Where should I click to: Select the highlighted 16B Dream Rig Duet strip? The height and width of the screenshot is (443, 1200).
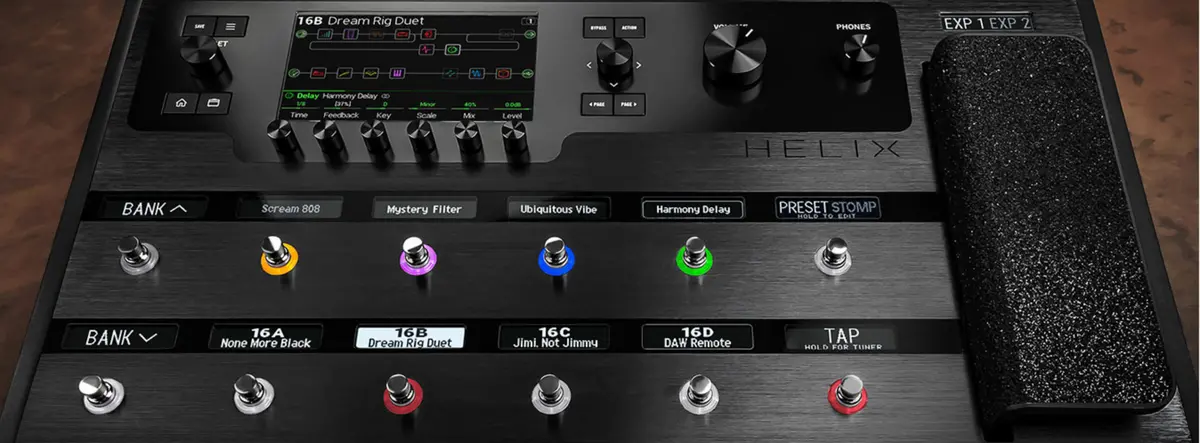point(410,337)
